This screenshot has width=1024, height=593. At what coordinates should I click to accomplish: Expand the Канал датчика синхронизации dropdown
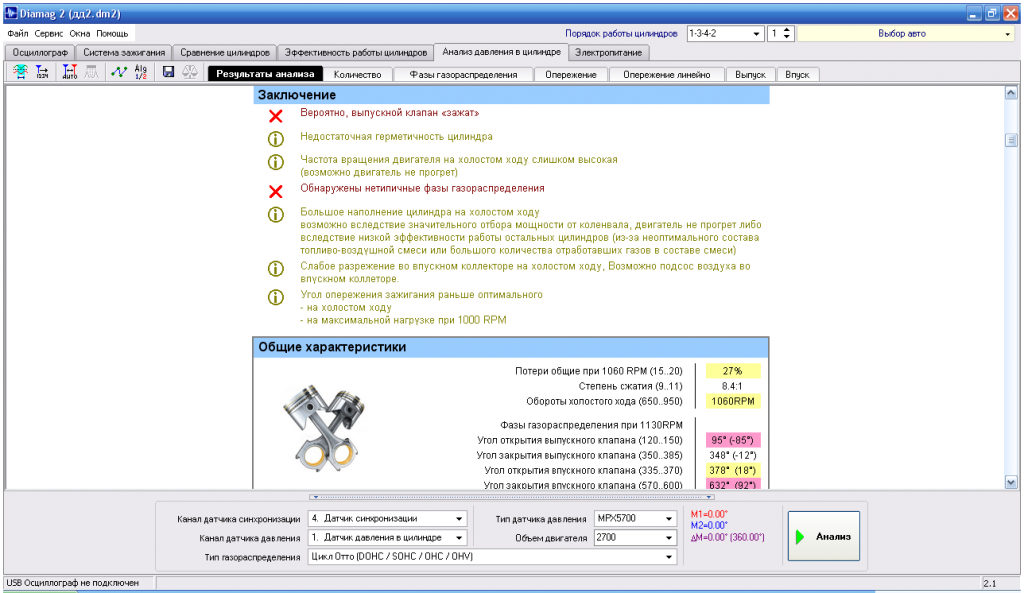pos(459,519)
